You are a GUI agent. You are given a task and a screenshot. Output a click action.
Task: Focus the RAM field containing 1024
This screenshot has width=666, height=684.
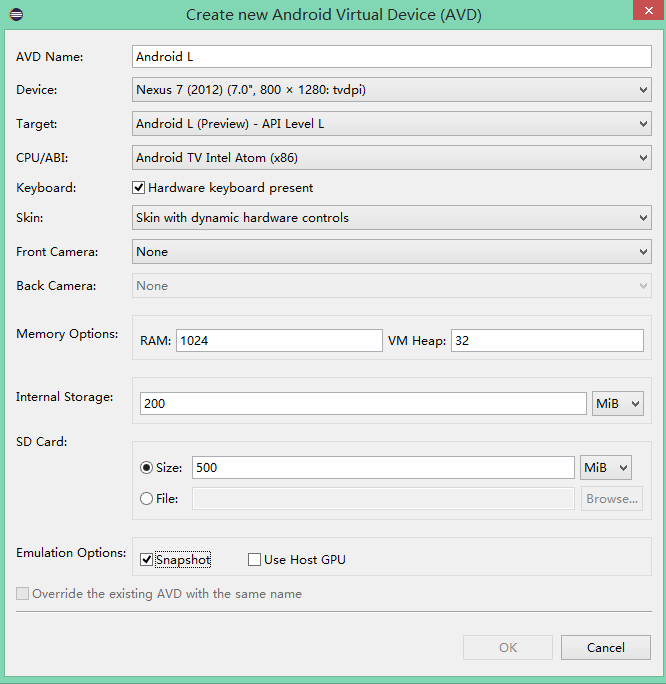(x=279, y=341)
